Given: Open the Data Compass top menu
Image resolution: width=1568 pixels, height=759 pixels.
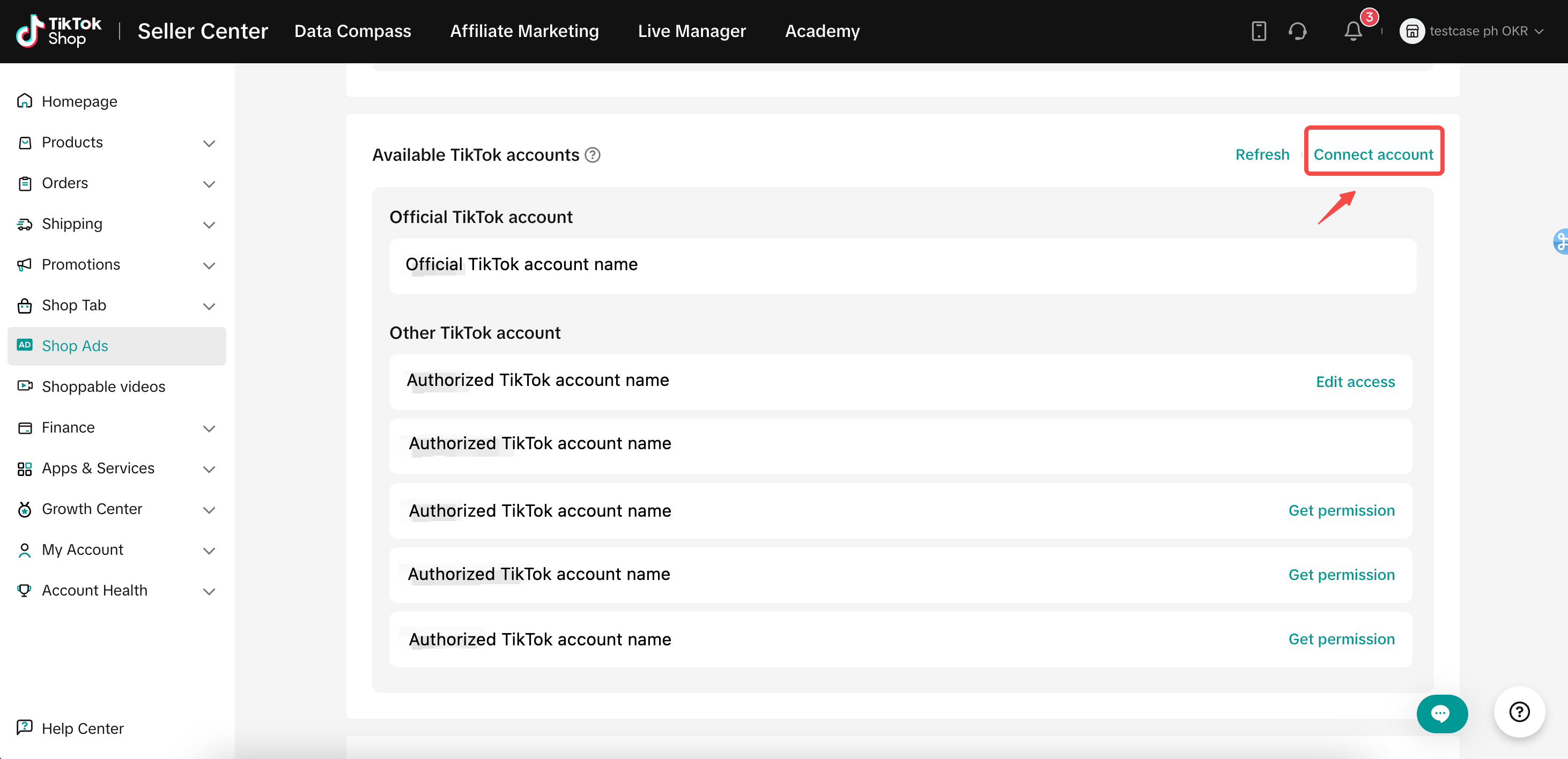Looking at the screenshot, I should pyautogui.click(x=352, y=31).
